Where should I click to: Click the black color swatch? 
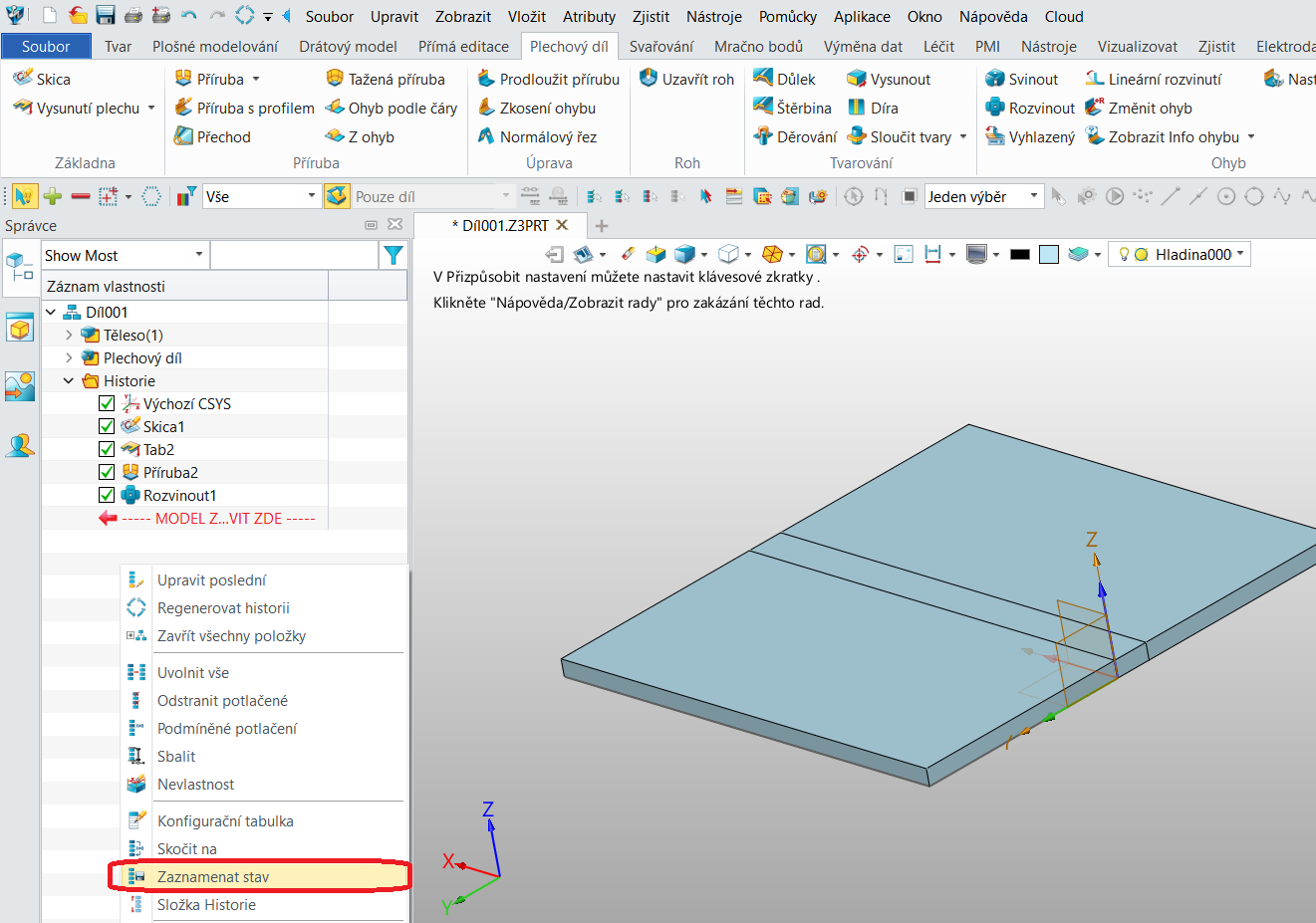pyautogui.click(x=1019, y=255)
